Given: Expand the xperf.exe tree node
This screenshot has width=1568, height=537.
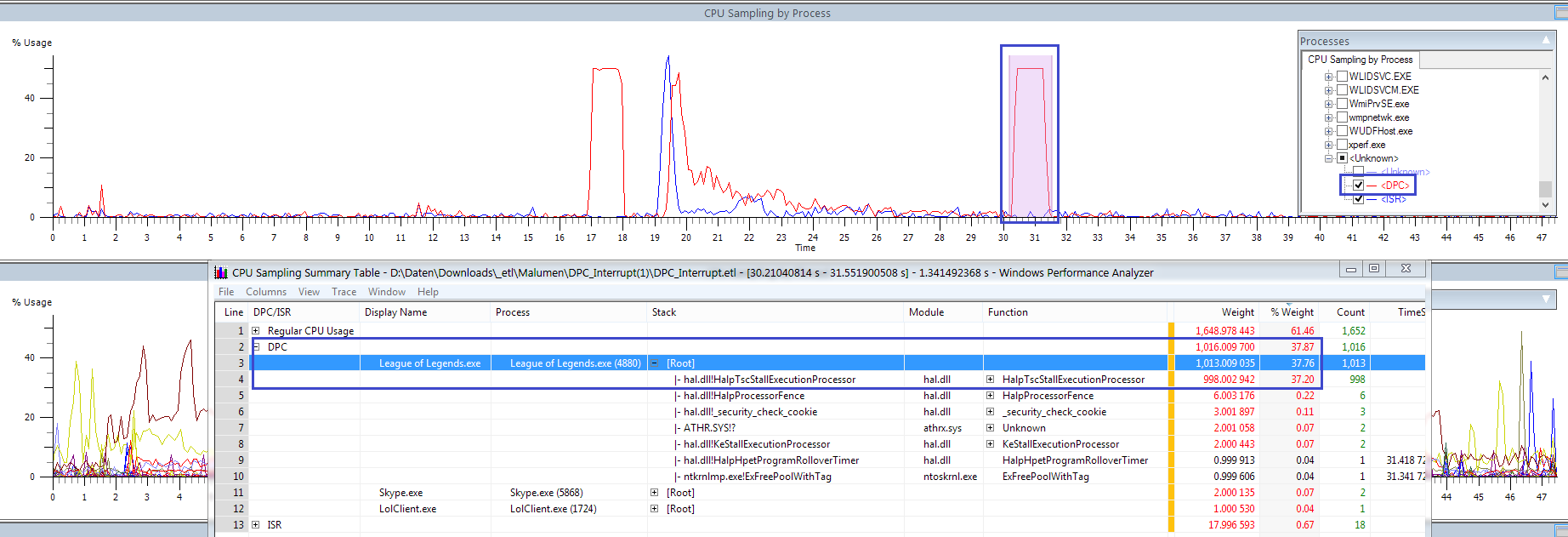Looking at the screenshot, I should 1328,145.
